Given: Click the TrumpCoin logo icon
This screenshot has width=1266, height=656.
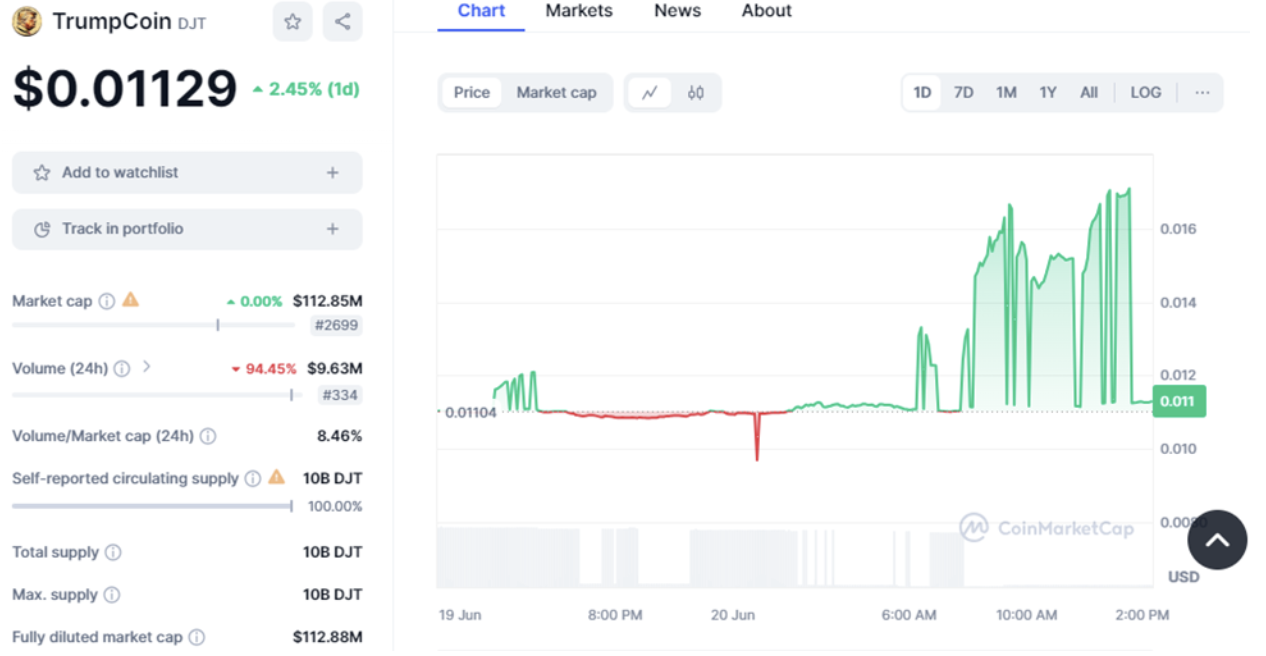Looking at the screenshot, I should pos(26,21).
